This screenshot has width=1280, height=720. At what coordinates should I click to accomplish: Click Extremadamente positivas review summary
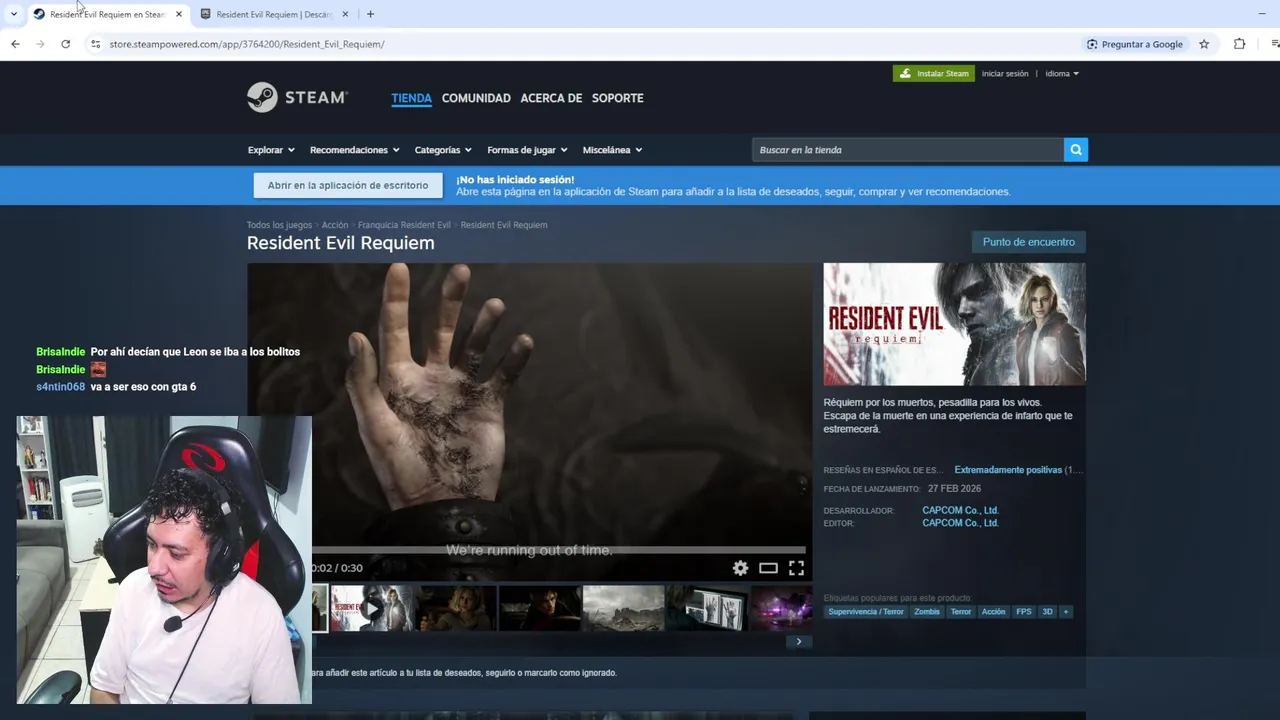(1008, 470)
